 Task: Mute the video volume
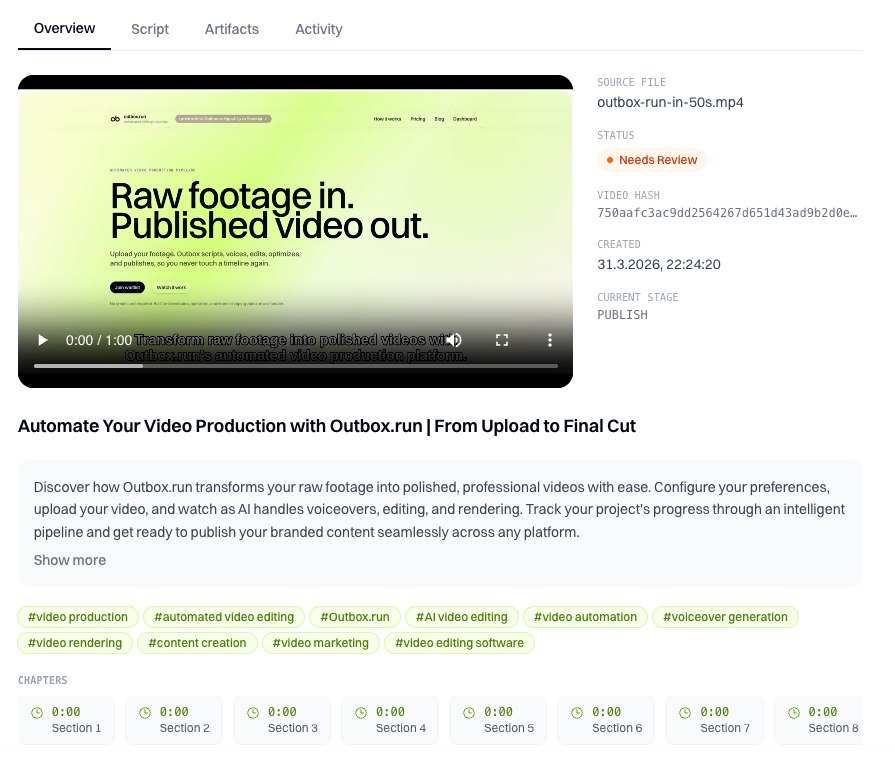(x=454, y=340)
